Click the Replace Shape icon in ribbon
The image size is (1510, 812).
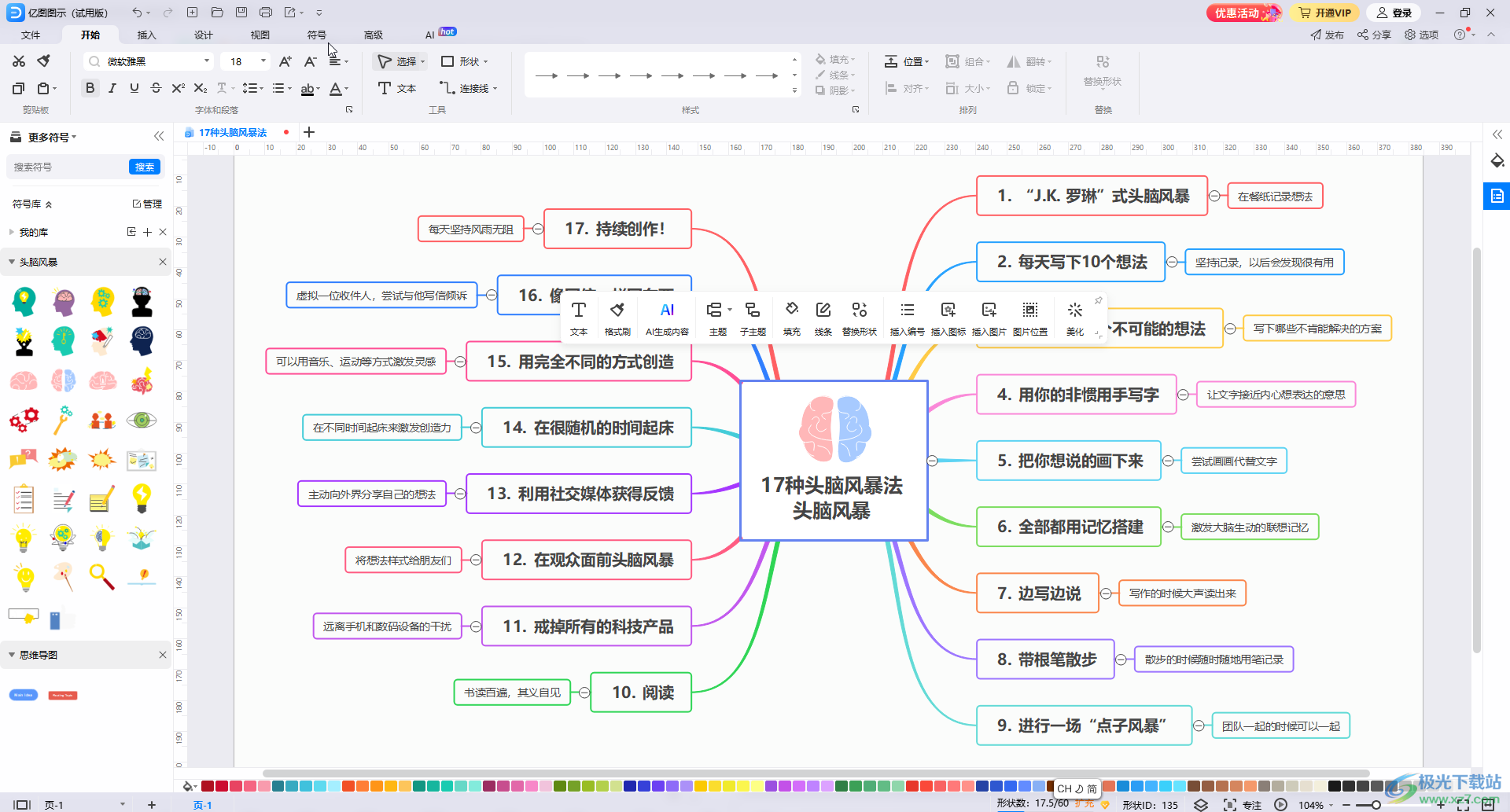click(1103, 61)
